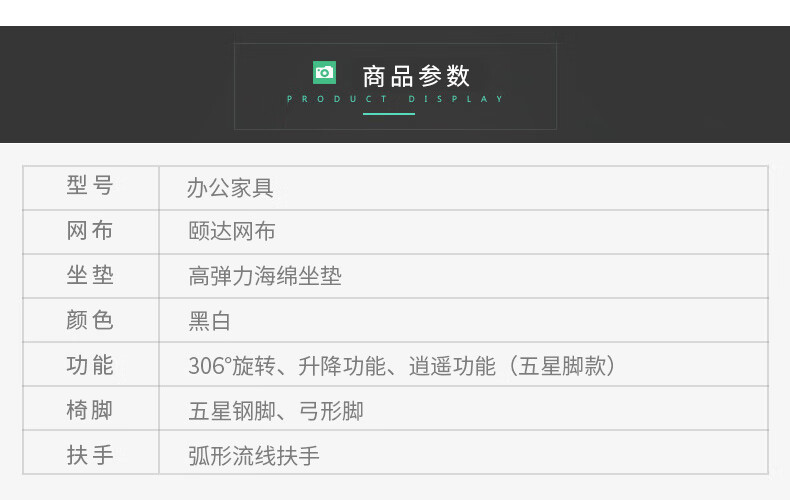Select the 坐垫 row label
This screenshot has width=790, height=500.
point(90,276)
